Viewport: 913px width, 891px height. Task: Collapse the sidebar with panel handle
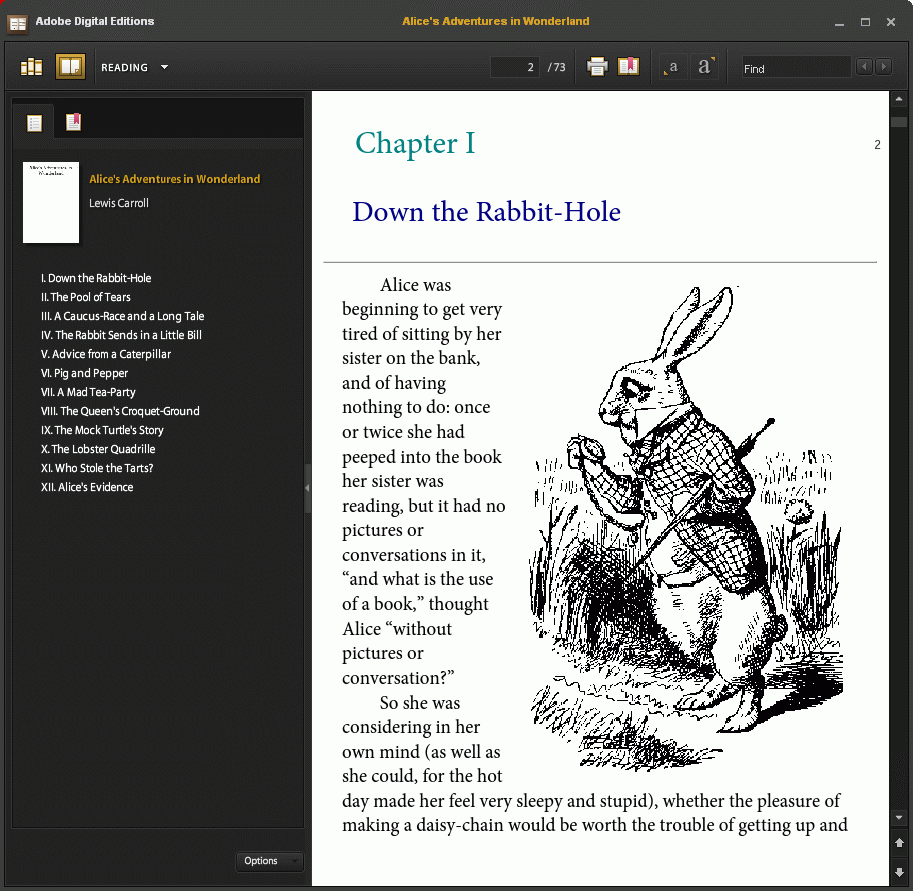tap(307, 488)
